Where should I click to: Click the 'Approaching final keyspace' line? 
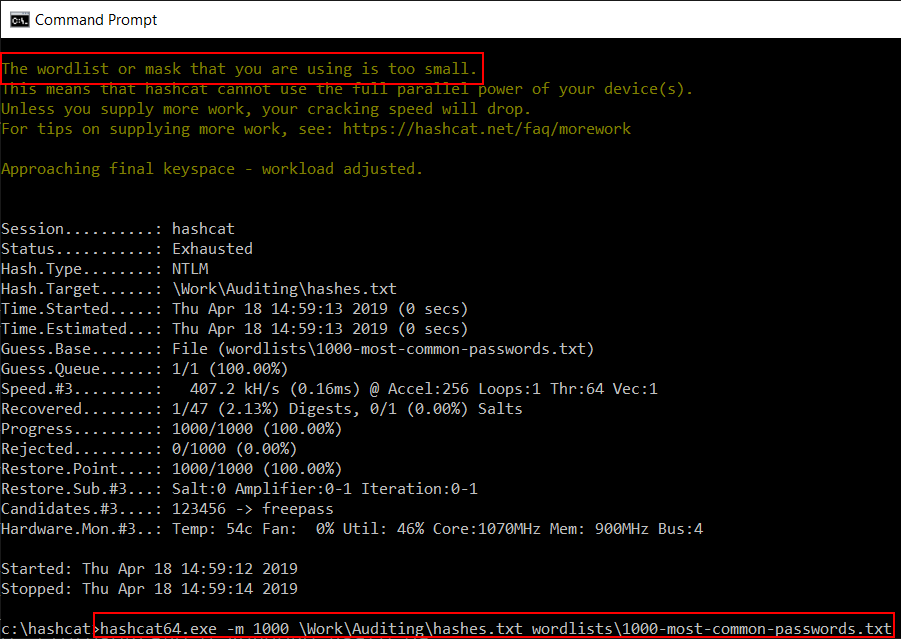[x=212, y=169]
